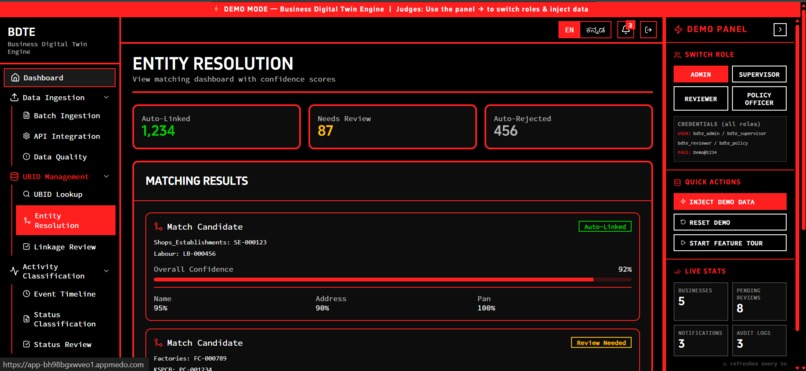
Task: Click the Audit Logs live stat tile
Action: pos(759,340)
